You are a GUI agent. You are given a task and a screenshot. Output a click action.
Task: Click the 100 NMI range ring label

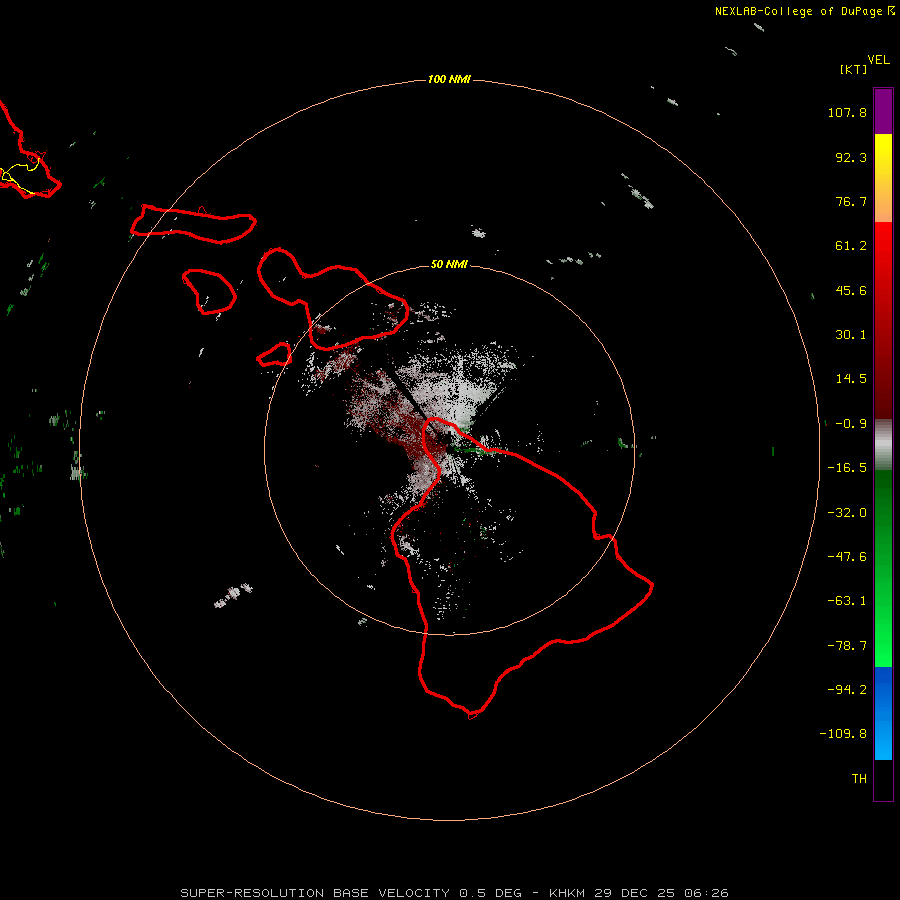pyautogui.click(x=449, y=79)
